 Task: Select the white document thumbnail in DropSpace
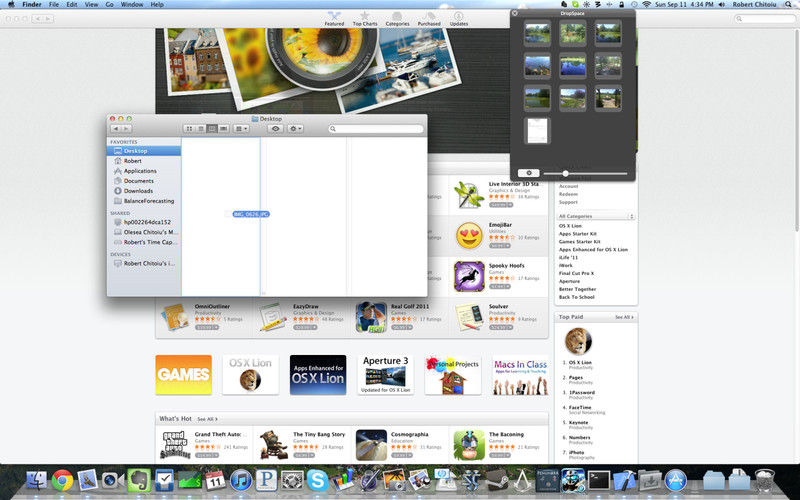pyautogui.click(x=537, y=131)
